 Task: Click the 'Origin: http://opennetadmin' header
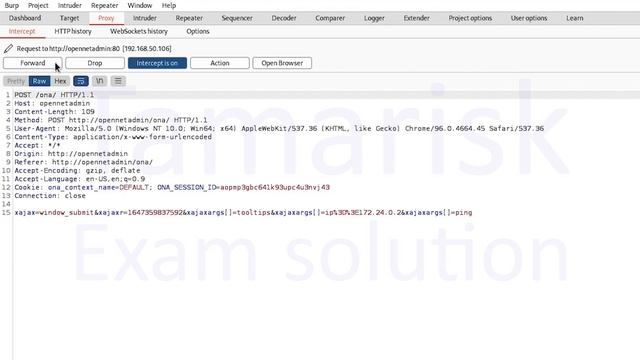71,154
